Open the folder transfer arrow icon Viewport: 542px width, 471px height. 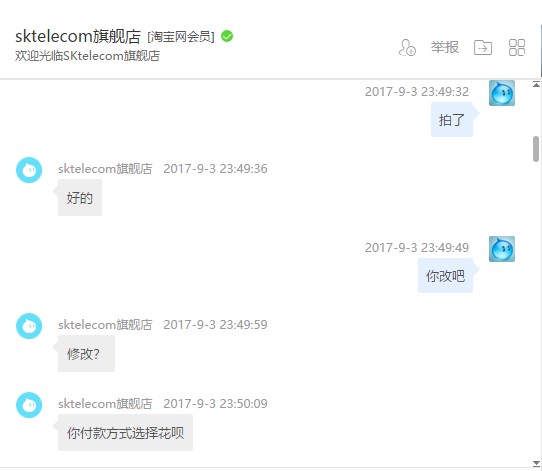coord(483,47)
